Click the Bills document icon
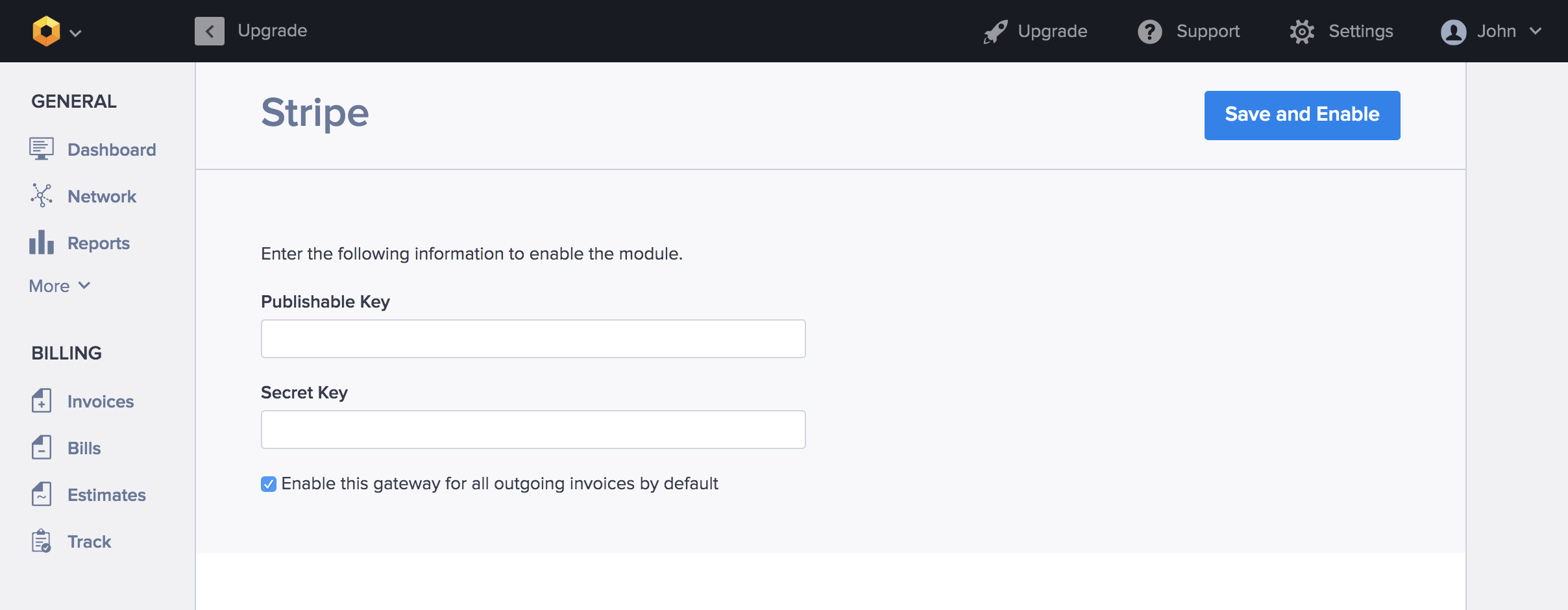Image resolution: width=1568 pixels, height=610 pixels. point(42,448)
